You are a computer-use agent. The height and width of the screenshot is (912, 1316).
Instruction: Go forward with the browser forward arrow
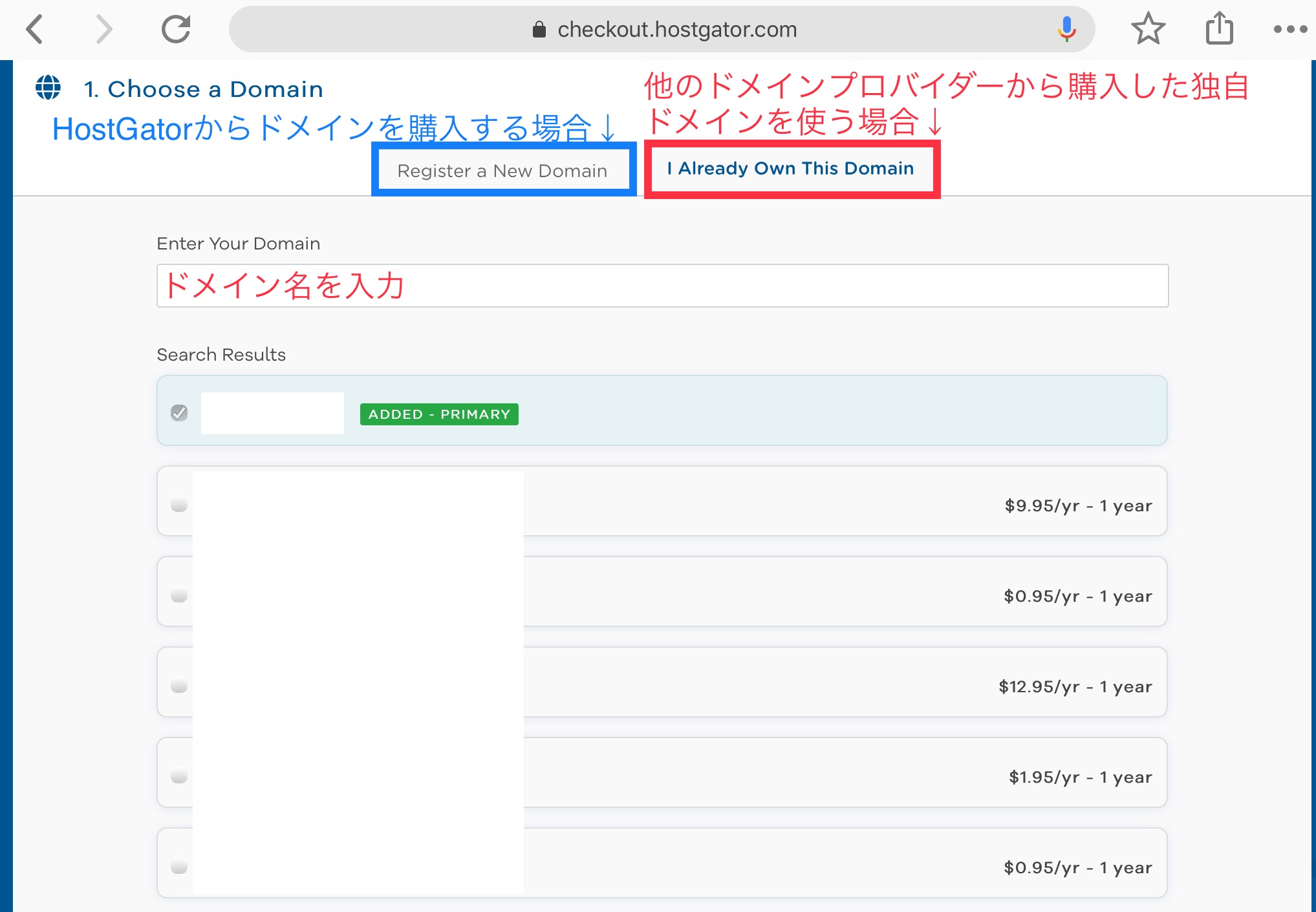[x=103, y=29]
